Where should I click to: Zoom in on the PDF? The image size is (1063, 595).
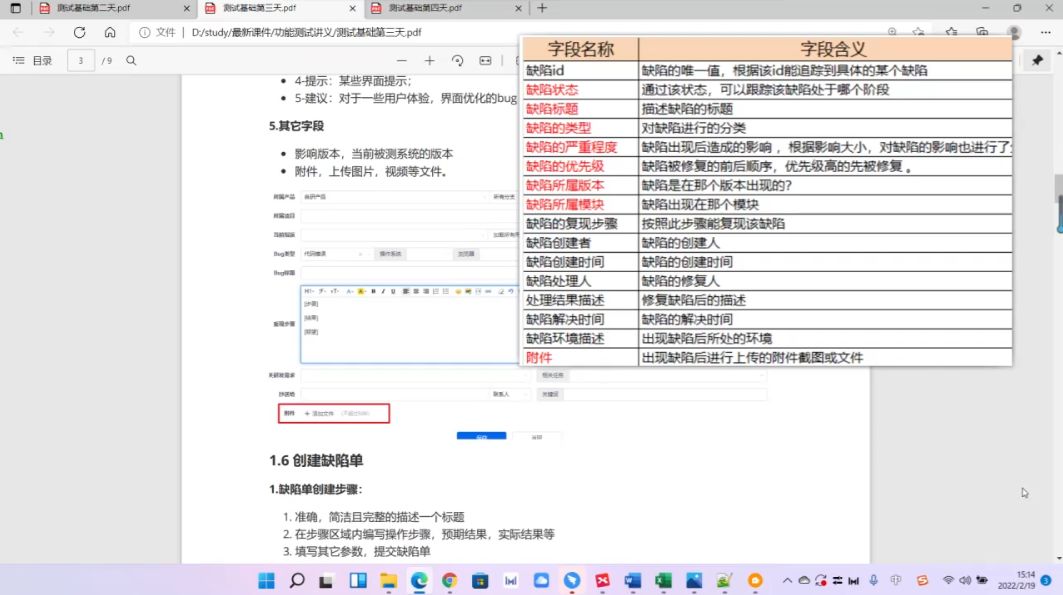(x=431, y=59)
